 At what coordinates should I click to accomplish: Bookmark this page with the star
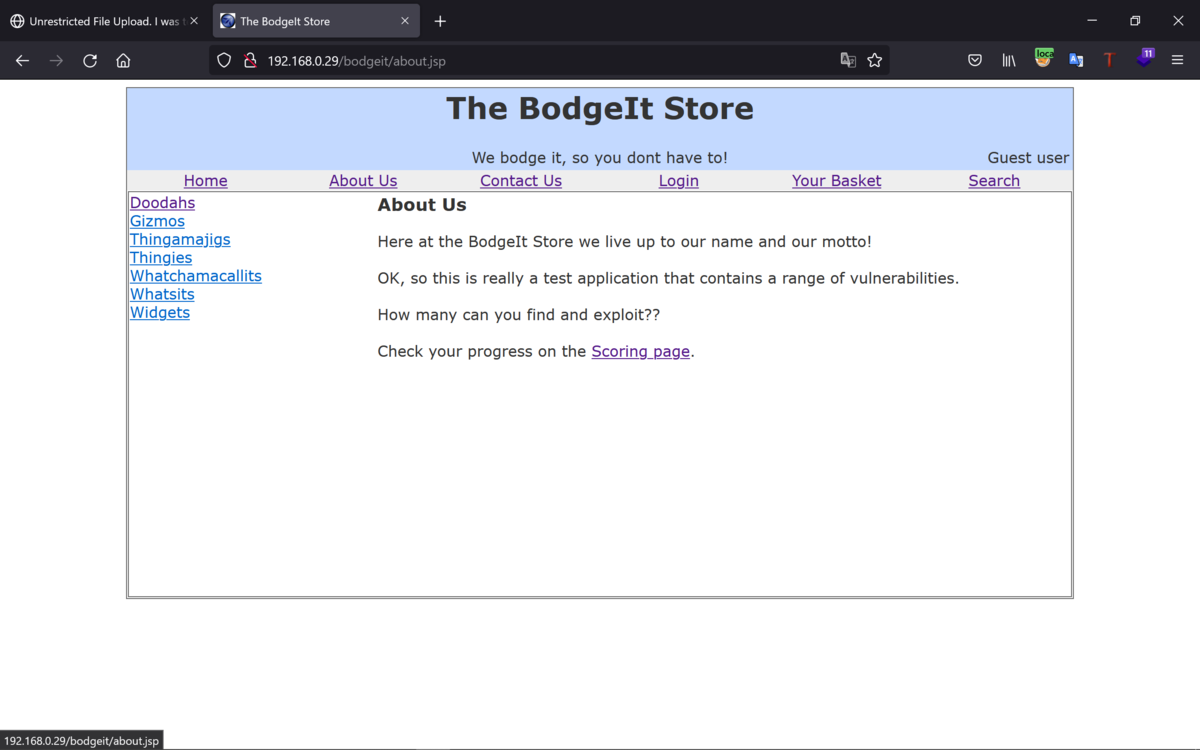pyautogui.click(x=875, y=60)
